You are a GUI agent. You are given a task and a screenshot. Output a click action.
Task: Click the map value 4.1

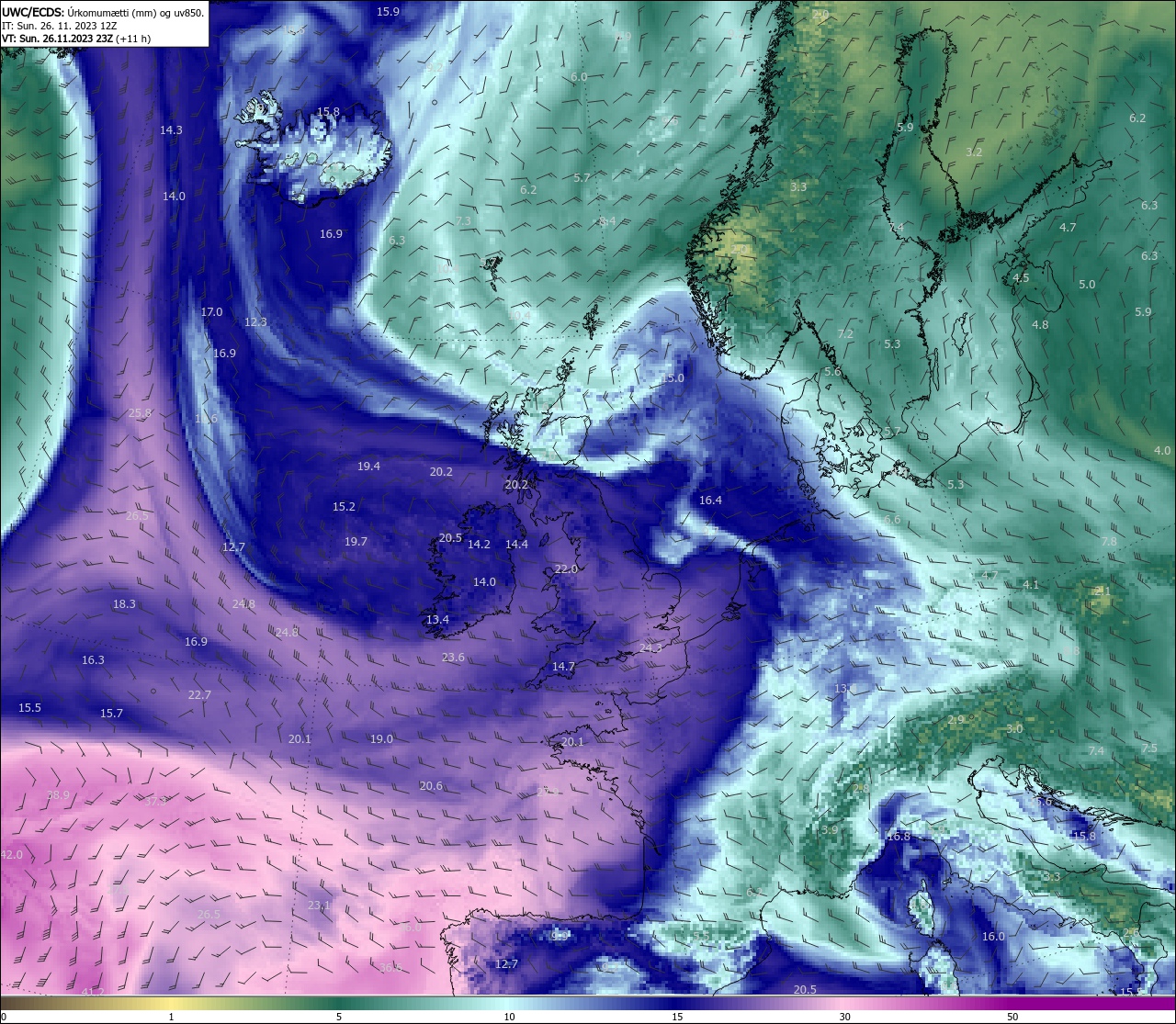click(1031, 585)
